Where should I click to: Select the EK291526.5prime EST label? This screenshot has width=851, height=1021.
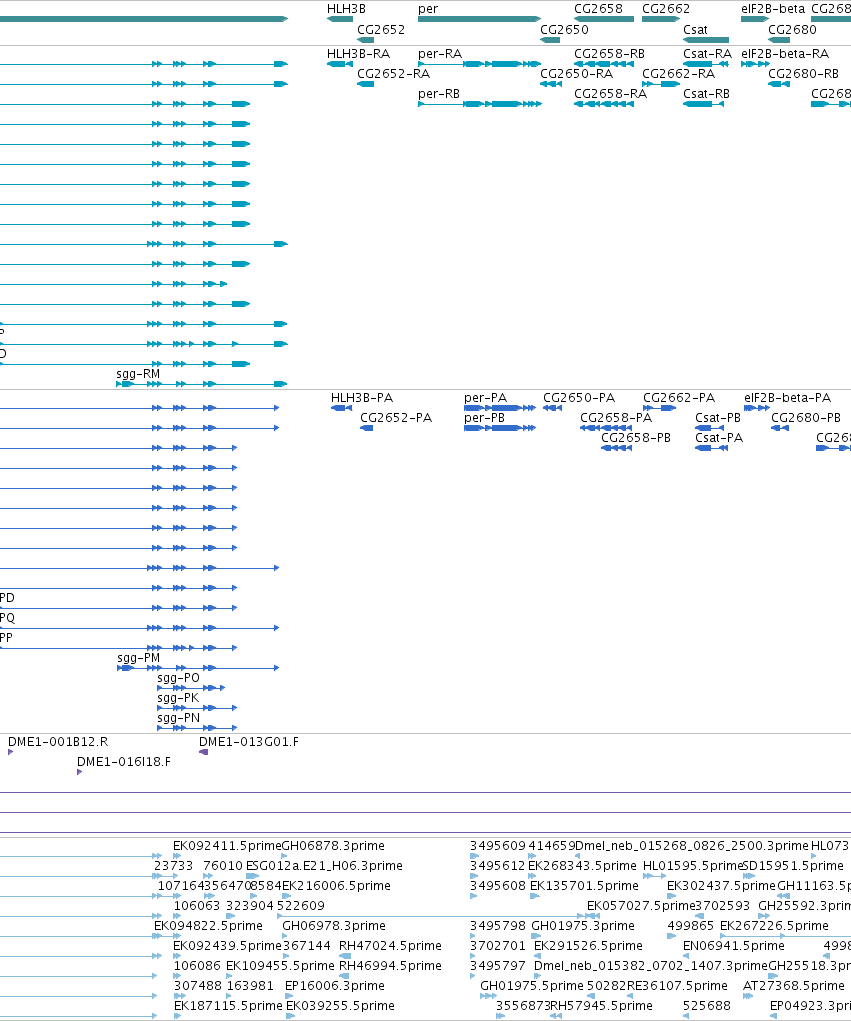pyautogui.click(x=588, y=946)
